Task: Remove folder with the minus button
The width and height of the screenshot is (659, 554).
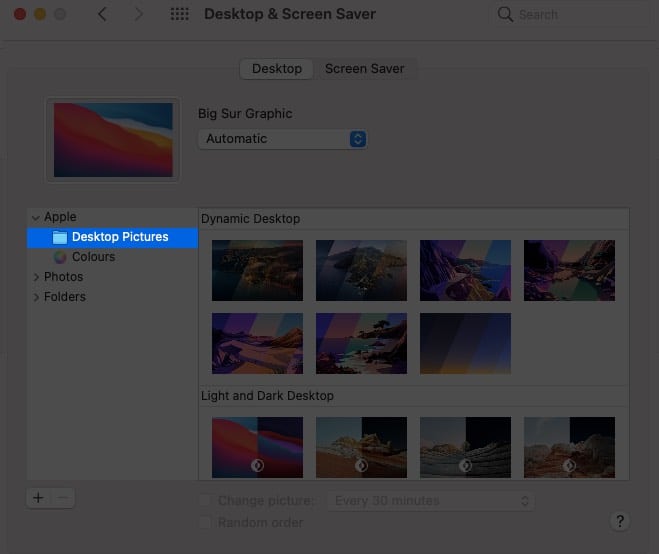Action: (63, 498)
